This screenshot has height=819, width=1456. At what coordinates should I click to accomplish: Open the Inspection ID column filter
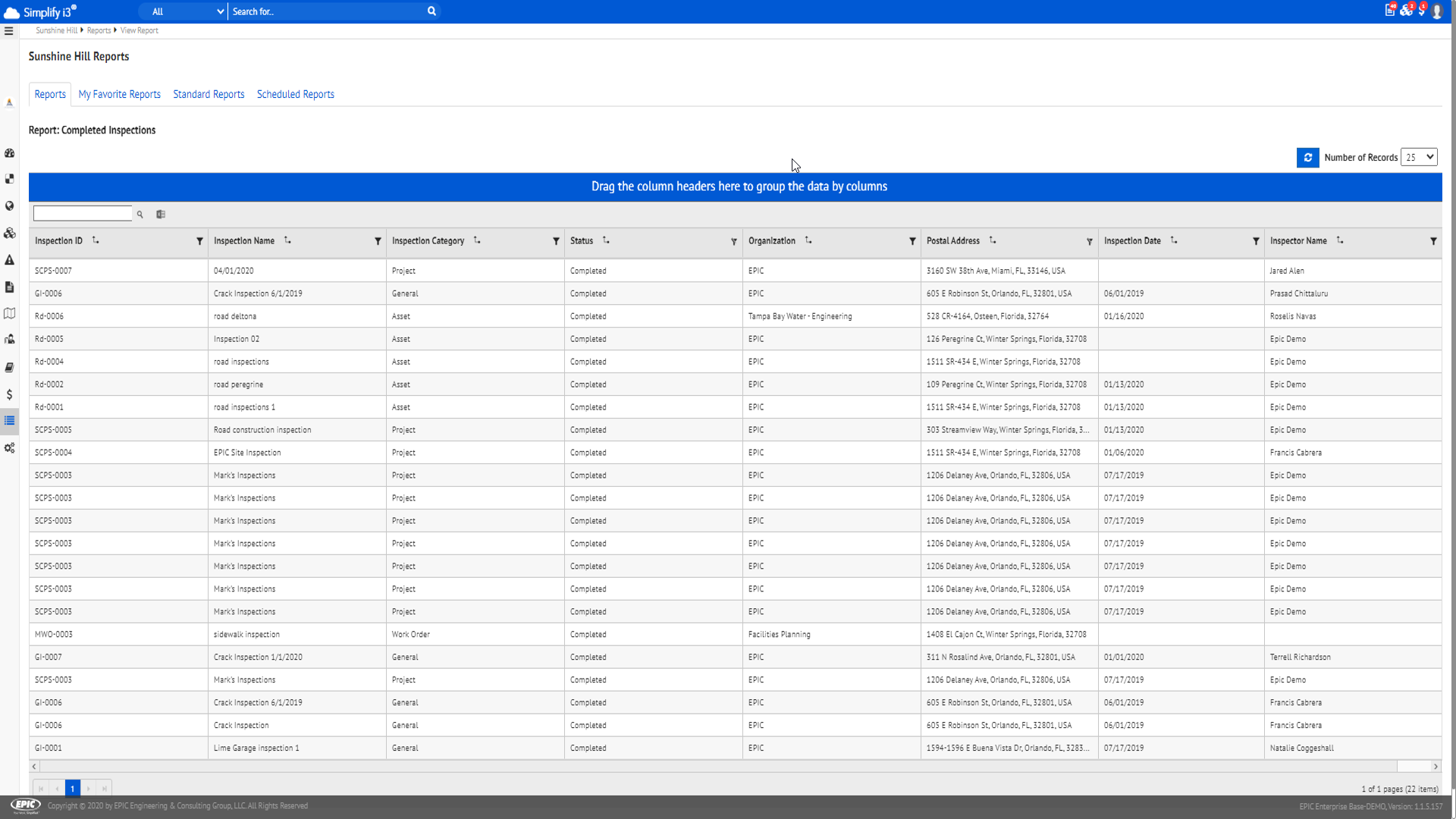click(x=199, y=242)
